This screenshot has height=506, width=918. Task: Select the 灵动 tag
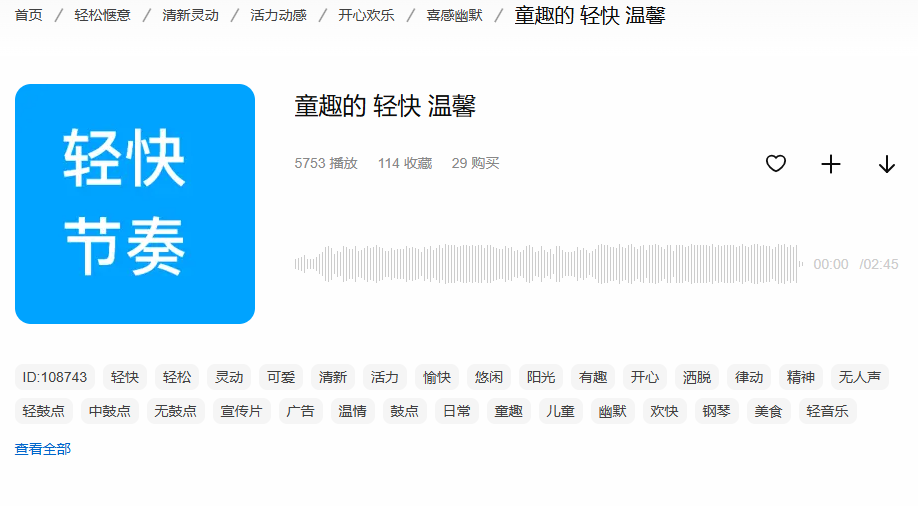[229, 377]
